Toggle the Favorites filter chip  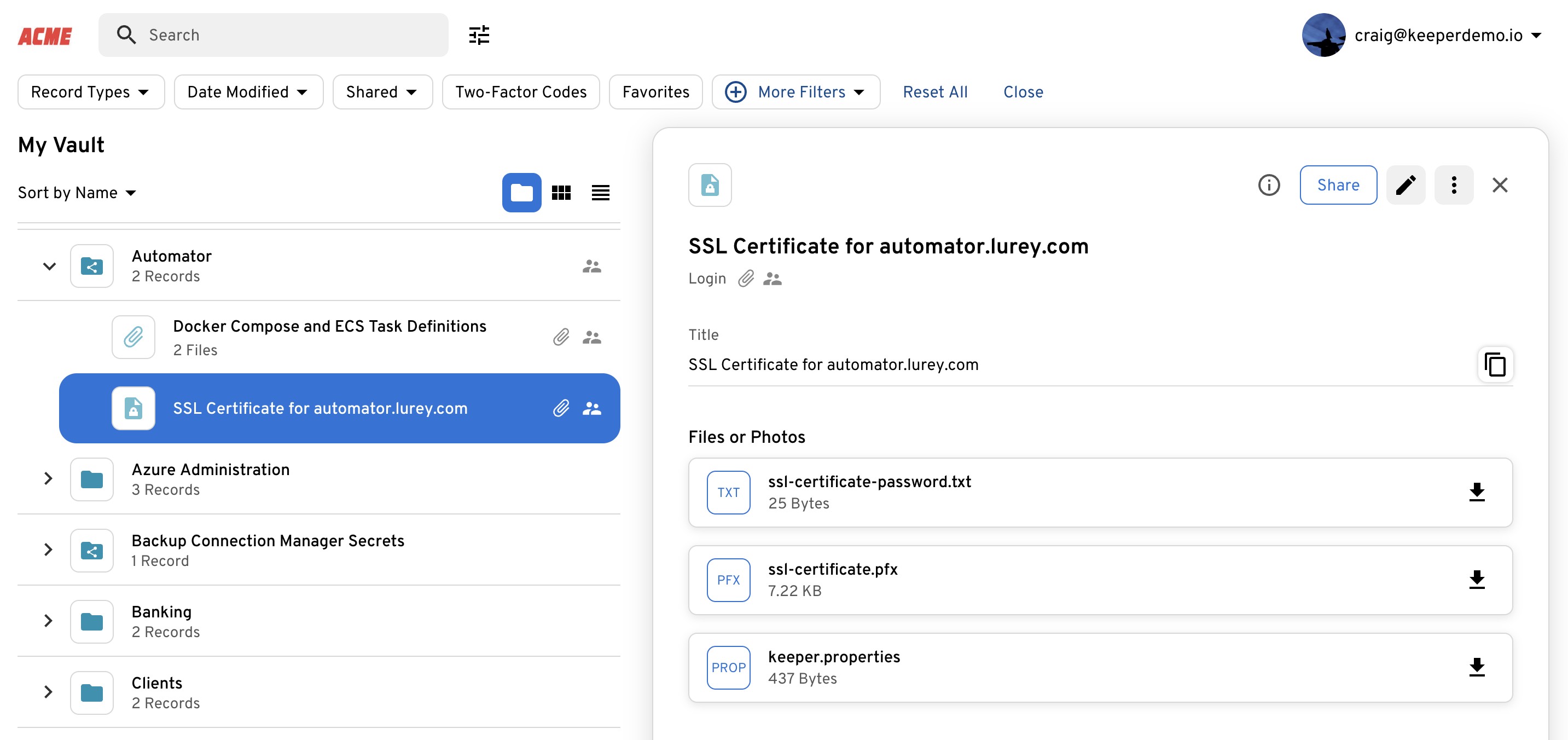655,92
